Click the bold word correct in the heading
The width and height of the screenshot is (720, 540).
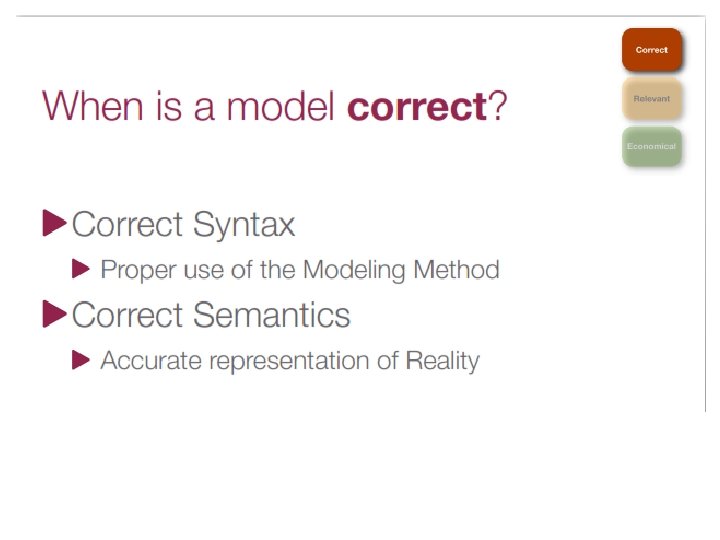[x=417, y=107]
